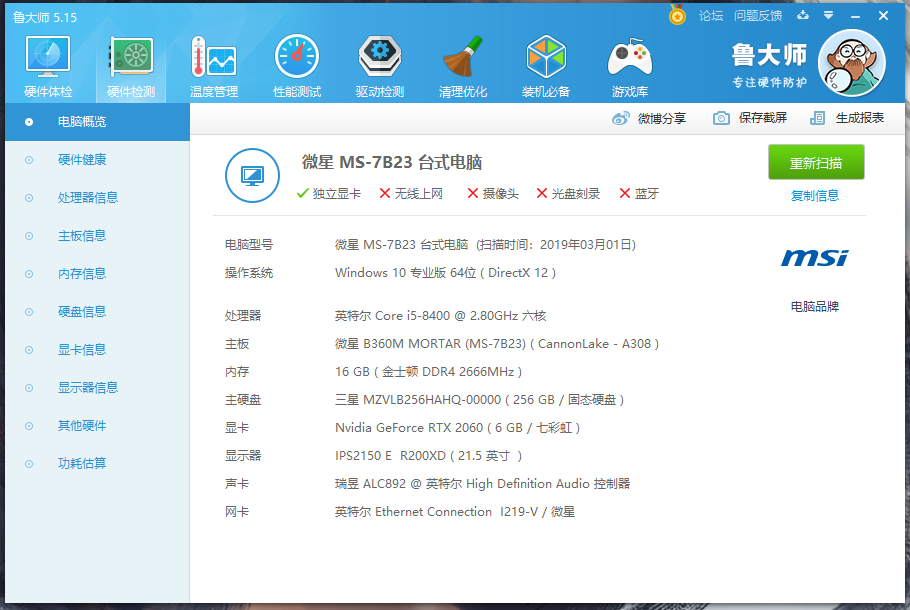Select 显卡信息 in sidebar
Viewport: 910px width, 610px height.
click(x=98, y=350)
